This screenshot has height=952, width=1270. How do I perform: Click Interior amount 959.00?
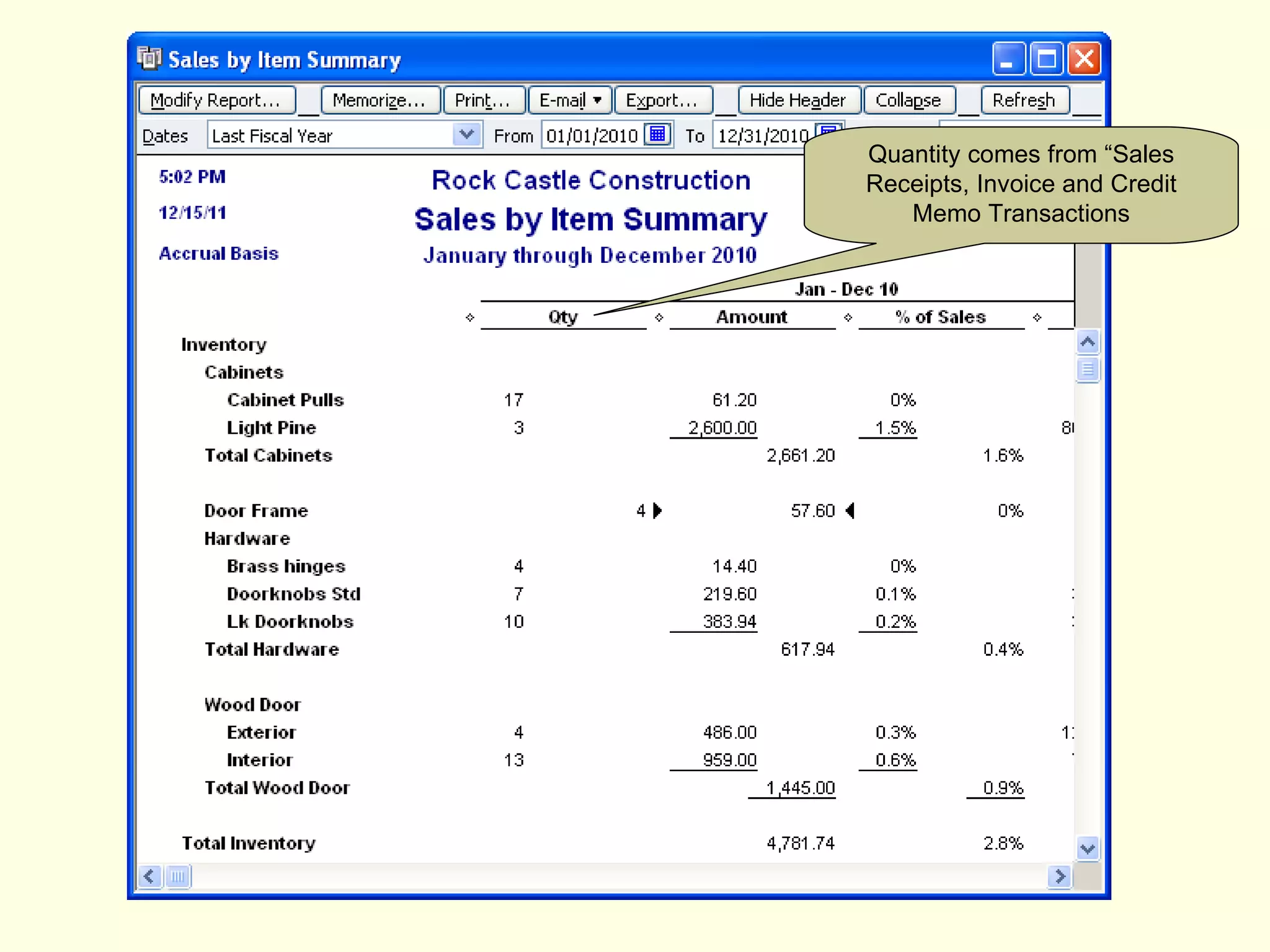730,760
